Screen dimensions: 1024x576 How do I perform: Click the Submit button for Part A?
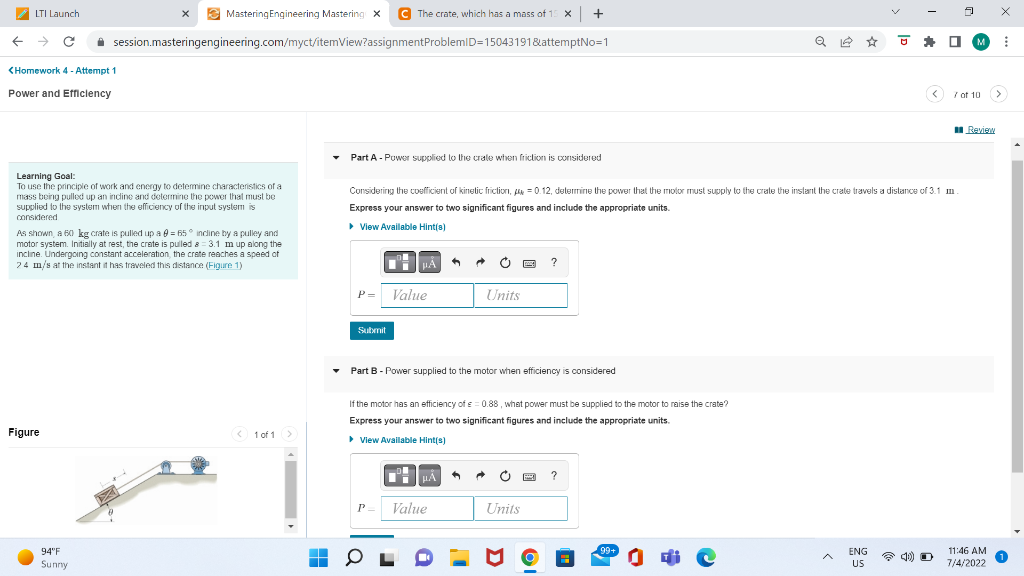coord(371,330)
